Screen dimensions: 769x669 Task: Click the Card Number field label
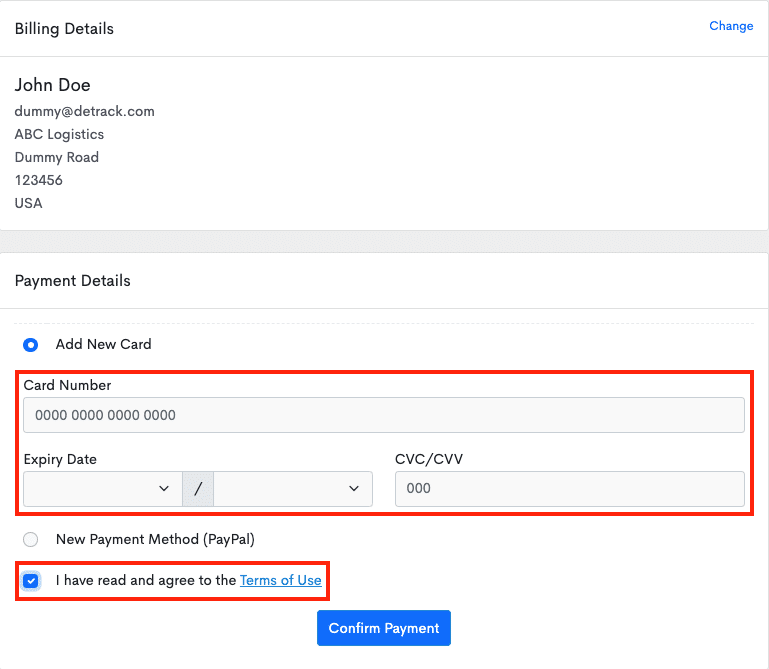tap(67, 385)
